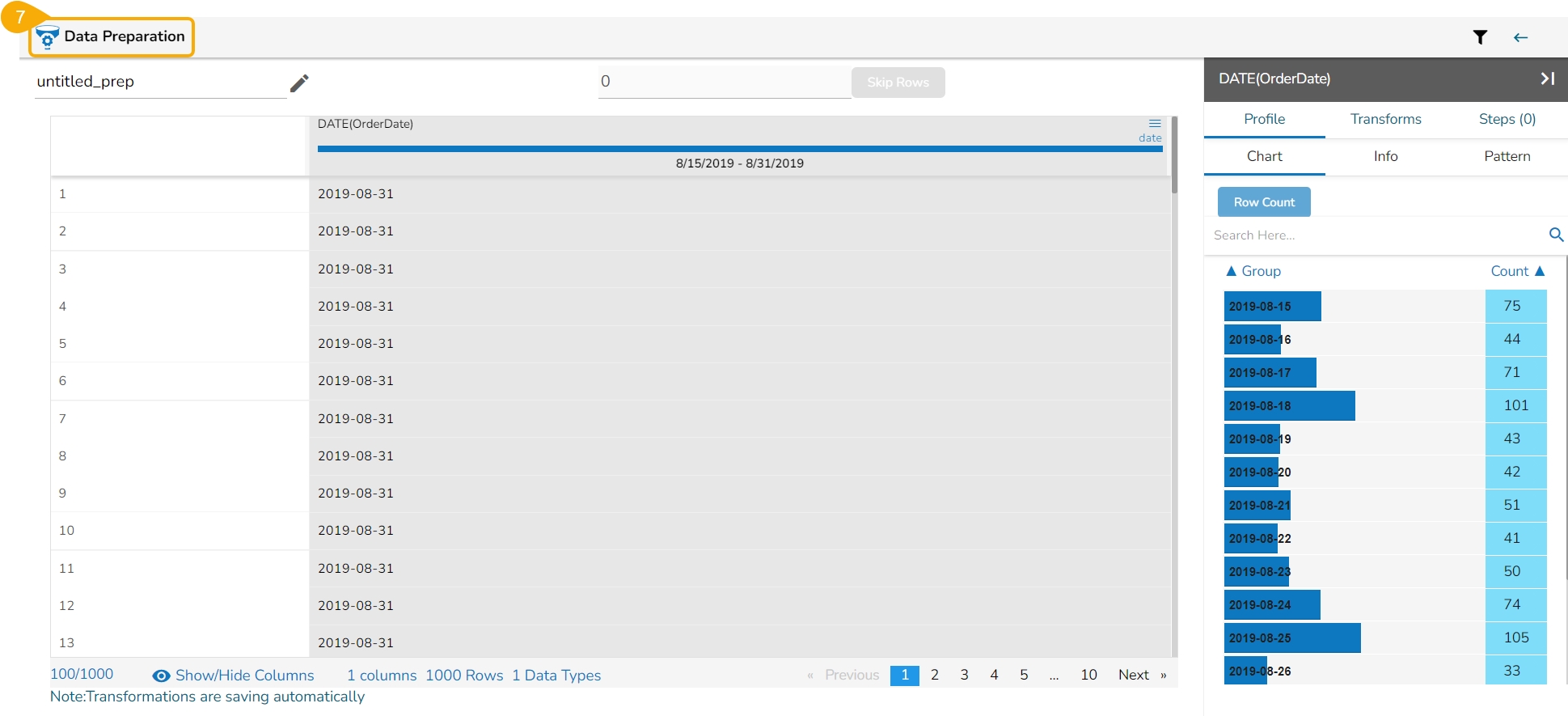Click row number 13

click(66, 643)
